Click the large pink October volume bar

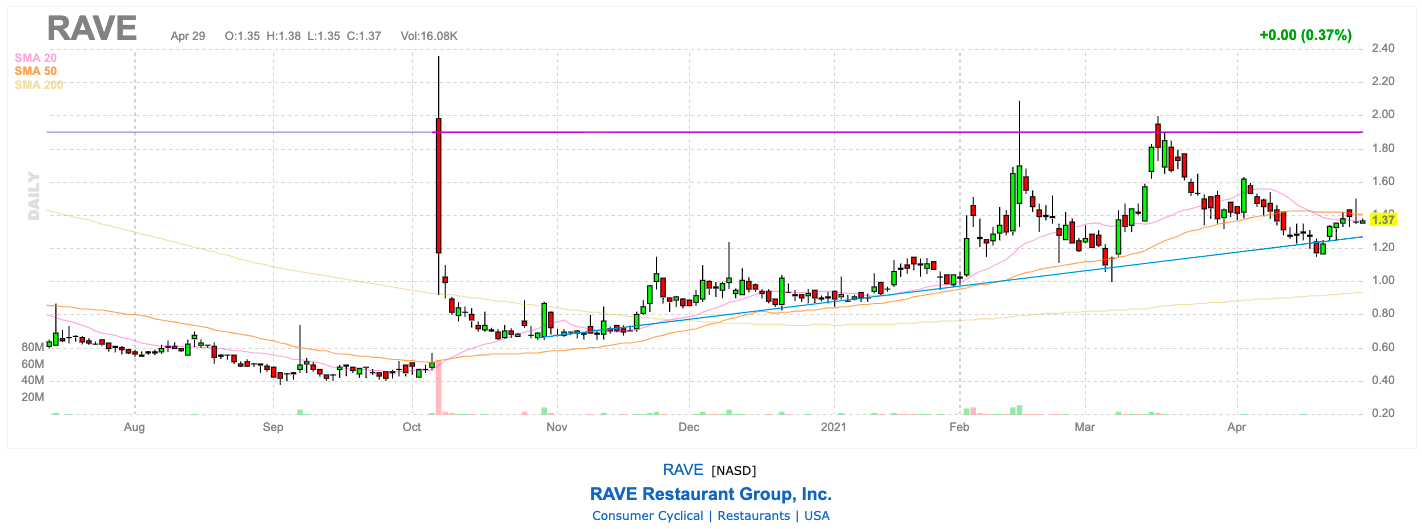pos(438,388)
